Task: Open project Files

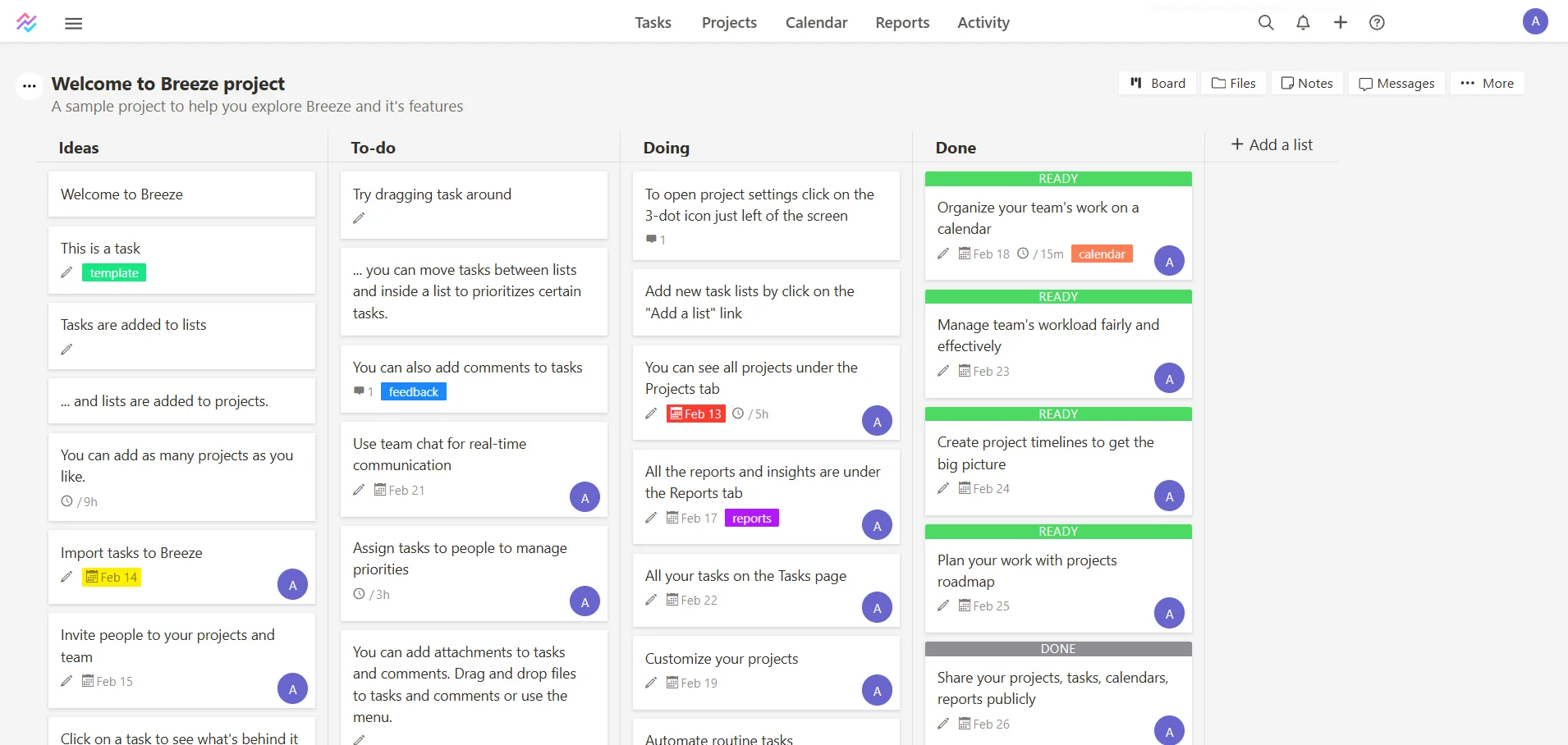Action: [x=1233, y=83]
